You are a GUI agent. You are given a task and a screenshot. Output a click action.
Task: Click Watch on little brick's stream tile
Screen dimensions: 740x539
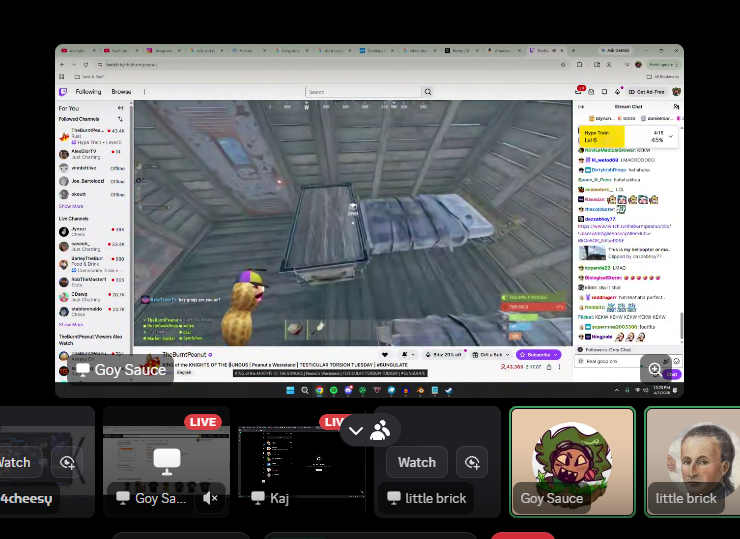(417, 462)
